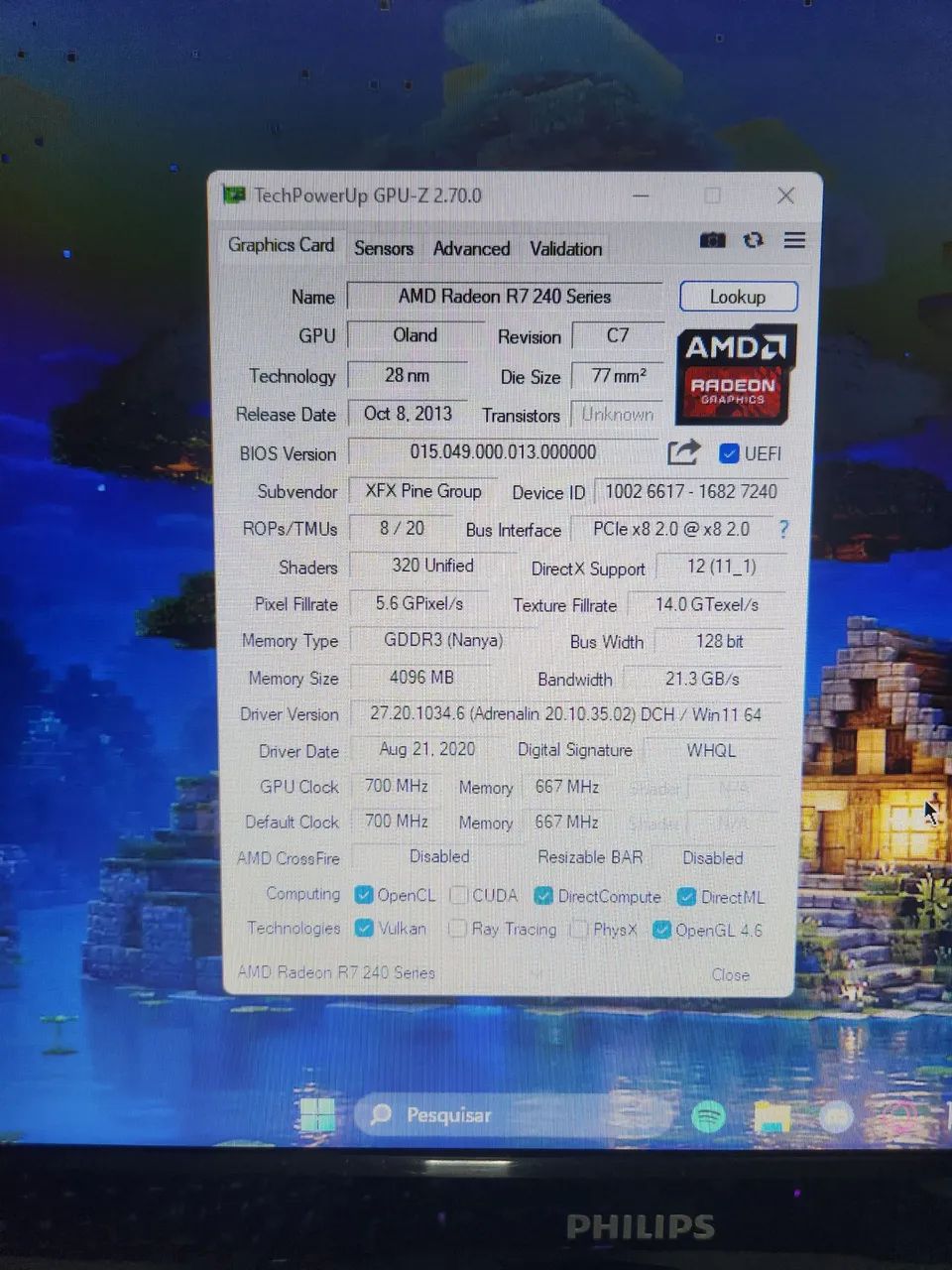Minimize the GPU-Z window
Screen dimensions: 952x1270
coord(641,195)
